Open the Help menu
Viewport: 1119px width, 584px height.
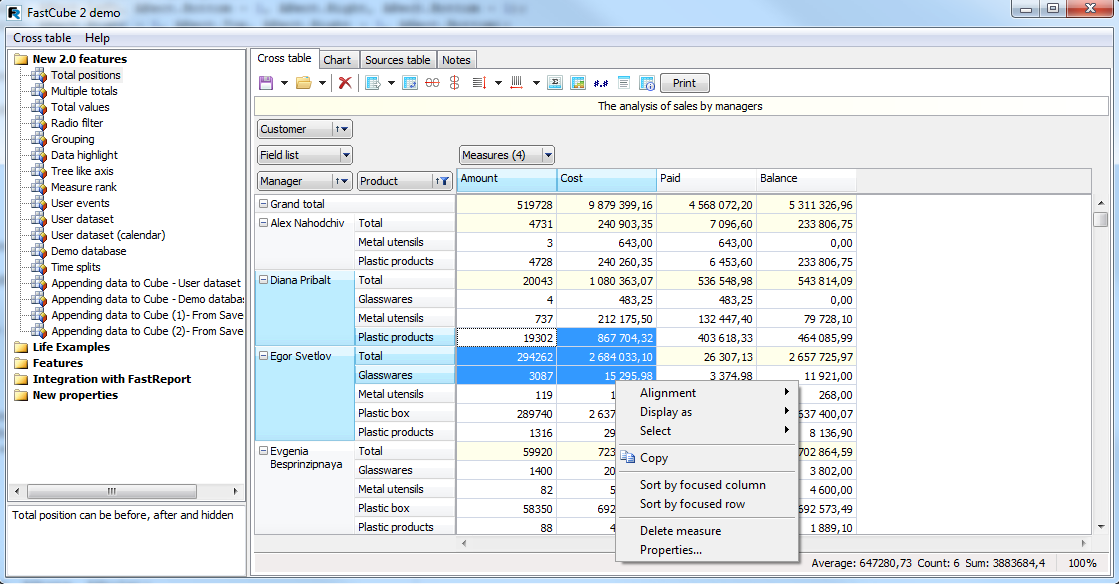[x=97, y=38]
